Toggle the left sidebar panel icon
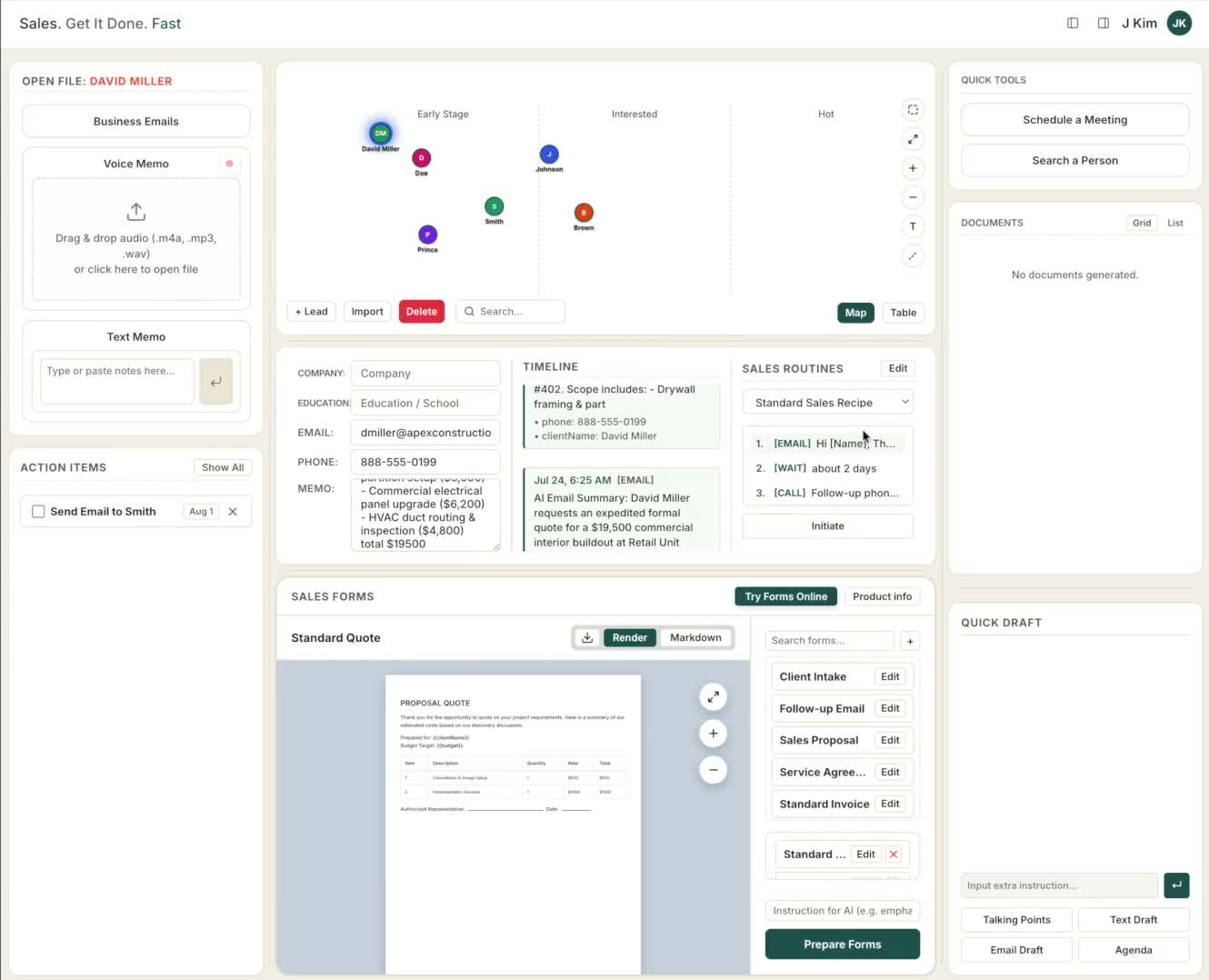Image resolution: width=1209 pixels, height=980 pixels. pyautogui.click(x=1073, y=23)
